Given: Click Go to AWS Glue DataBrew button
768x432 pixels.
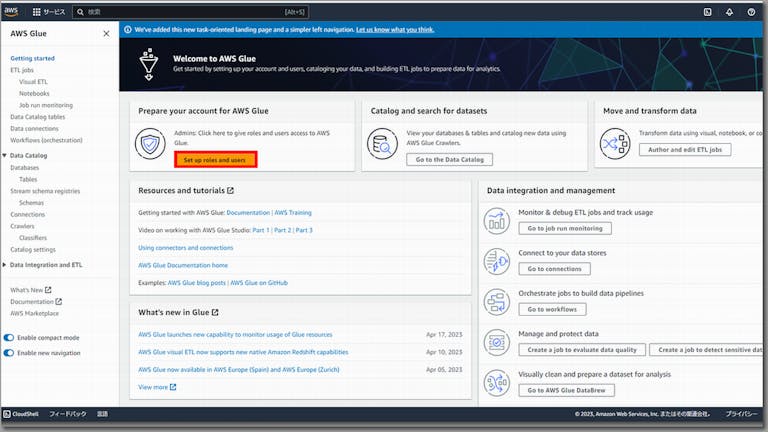Looking at the screenshot, I should [x=566, y=390].
